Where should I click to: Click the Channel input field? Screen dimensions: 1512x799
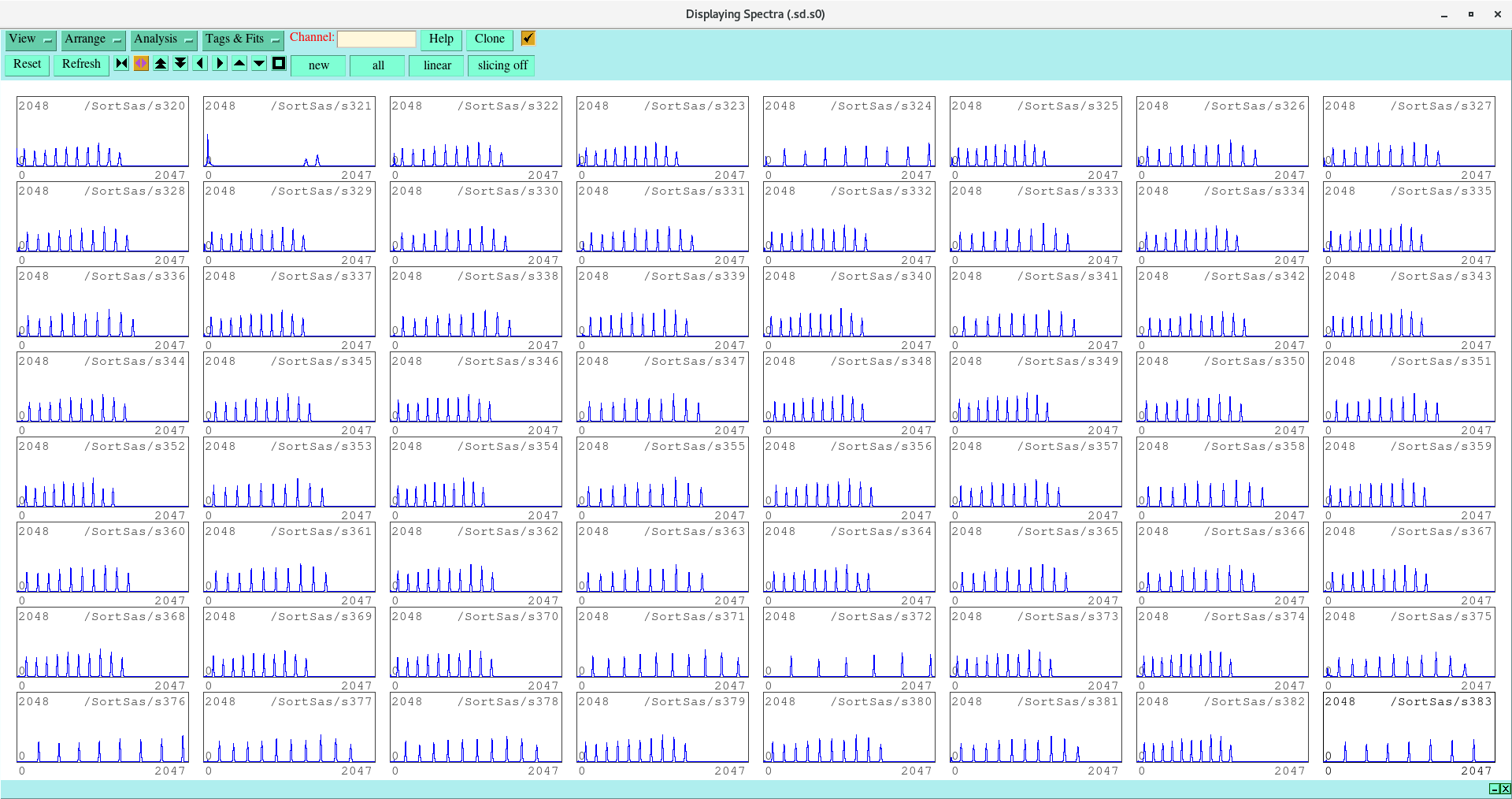click(376, 39)
